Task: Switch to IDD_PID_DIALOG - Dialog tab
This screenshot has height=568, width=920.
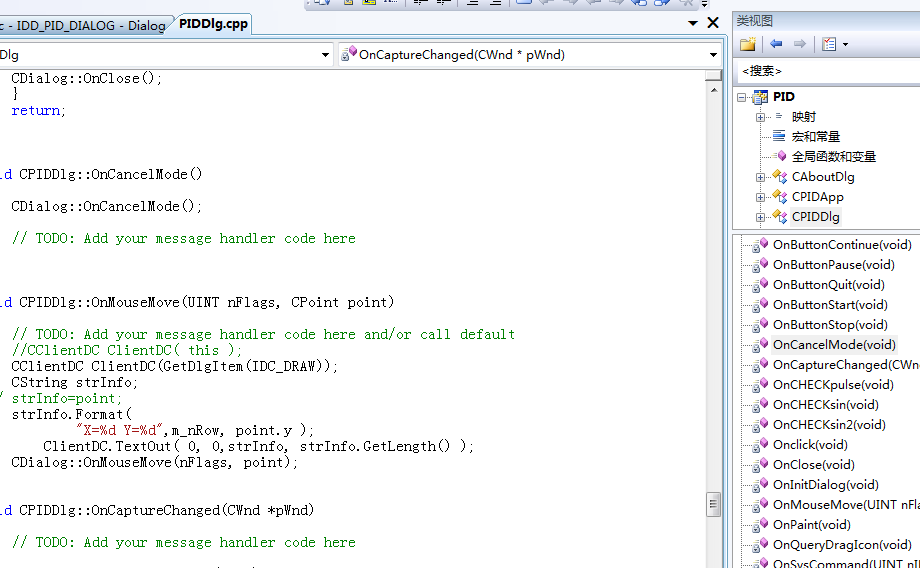Action: (83, 26)
